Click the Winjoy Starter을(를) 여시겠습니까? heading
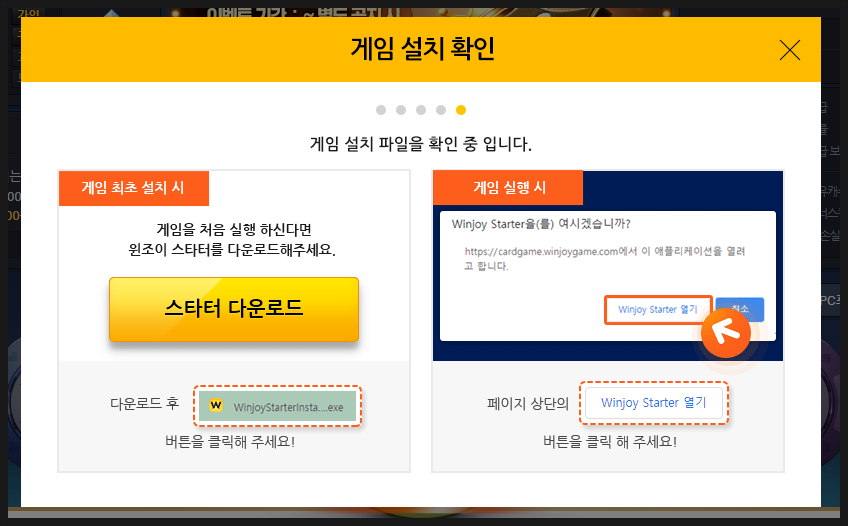 (541, 224)
